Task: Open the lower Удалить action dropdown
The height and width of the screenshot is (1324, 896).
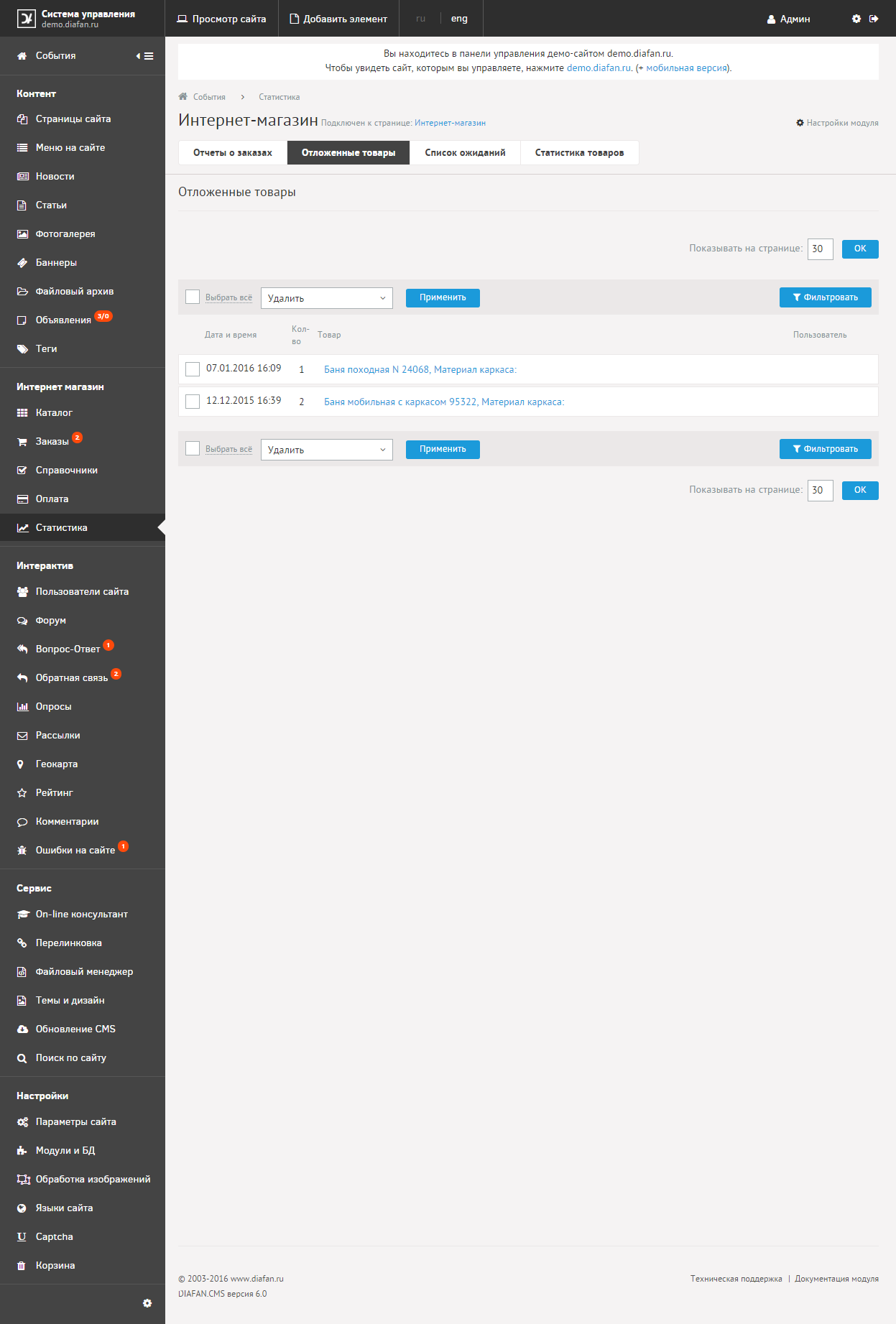Action: click(327, 450)
